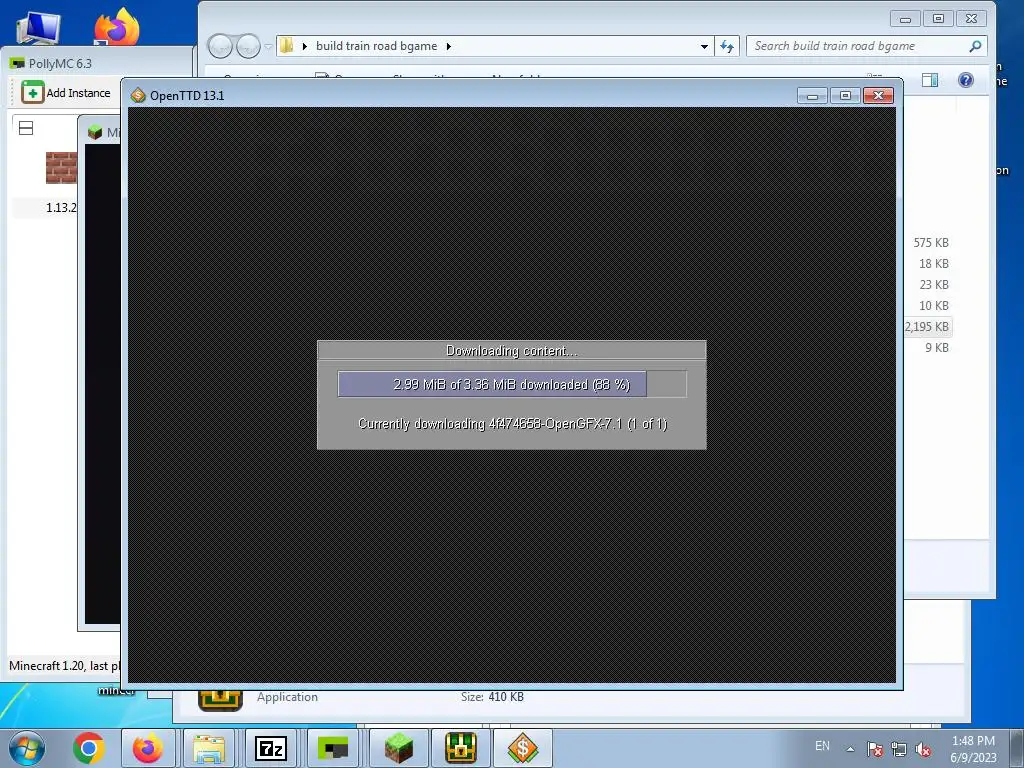Click the PollyMC 6.3 window title
The height and width of the screenshot is (768, 1024).
[60, 63]
